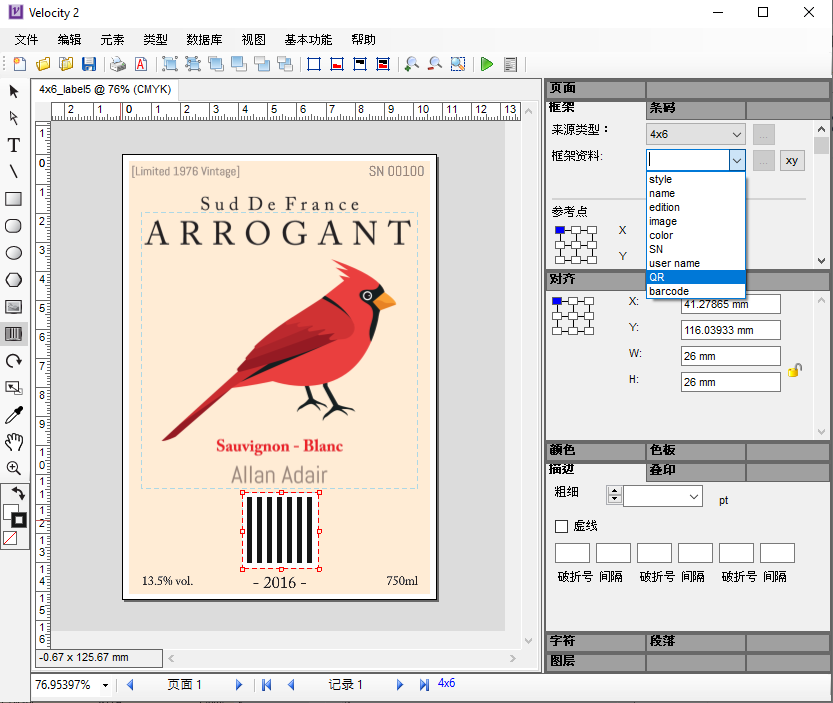This screenshot has height=703, width=833.
Task: Swap fill and stroke colors arrow
Action: coord(19,494)
